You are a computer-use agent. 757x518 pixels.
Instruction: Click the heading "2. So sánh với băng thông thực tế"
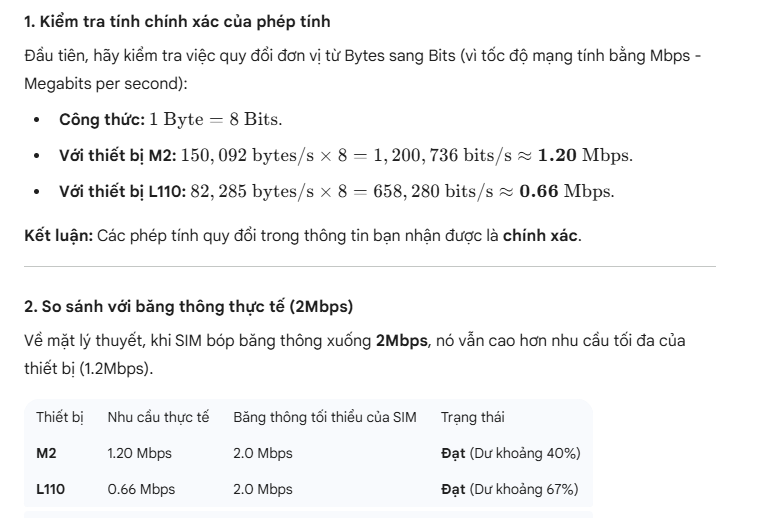coord(188,306)
